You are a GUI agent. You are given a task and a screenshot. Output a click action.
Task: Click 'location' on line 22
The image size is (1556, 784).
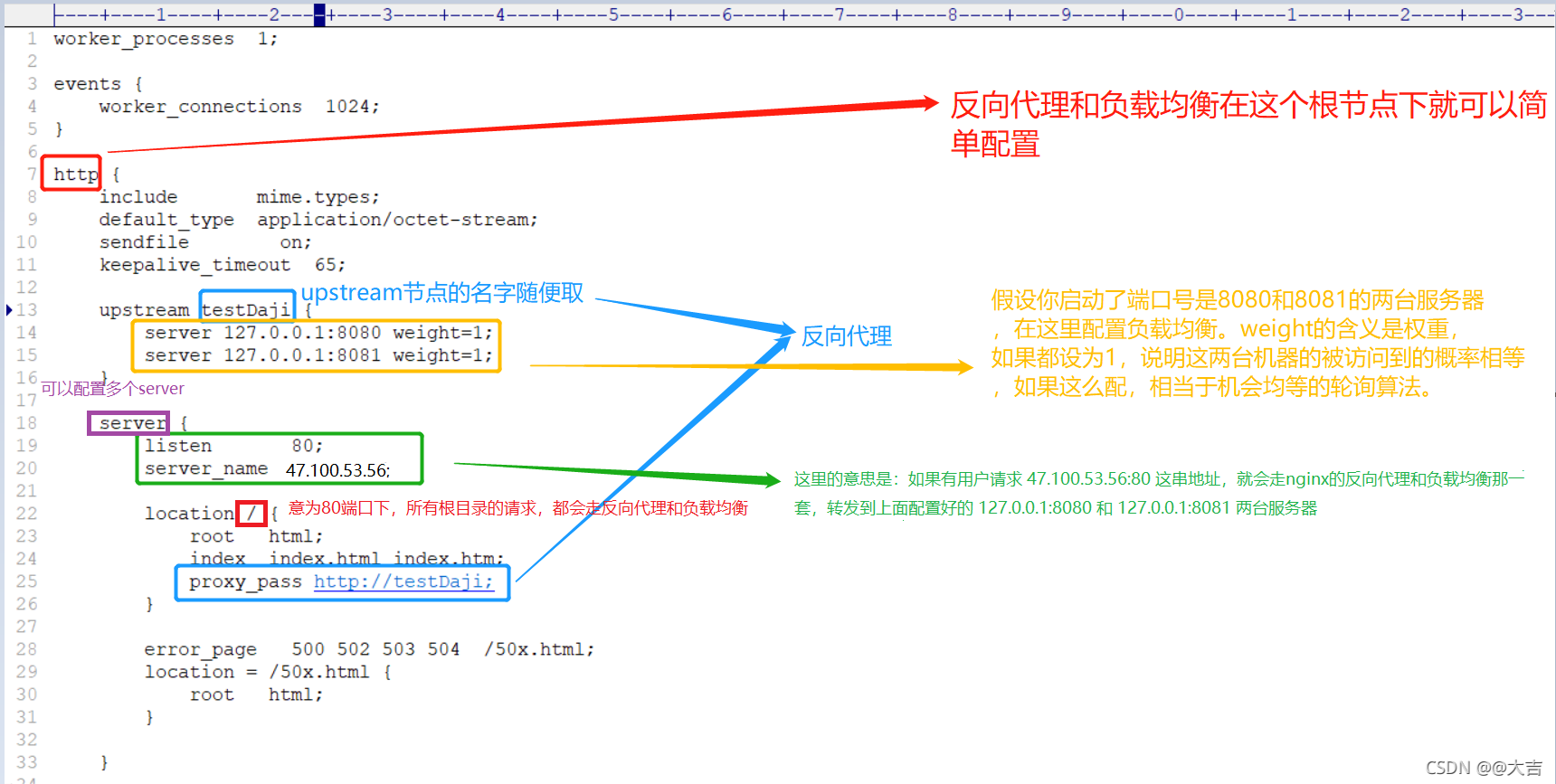click(189, 514)
